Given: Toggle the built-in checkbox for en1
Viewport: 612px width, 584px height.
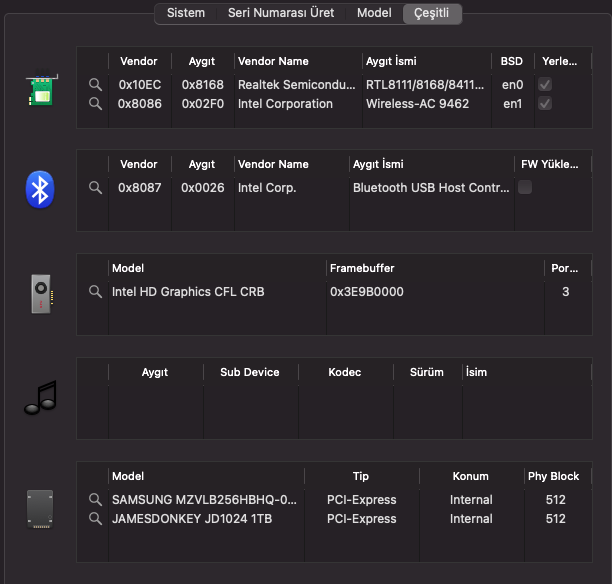Looking at the screenshot, I should point(545,104).
